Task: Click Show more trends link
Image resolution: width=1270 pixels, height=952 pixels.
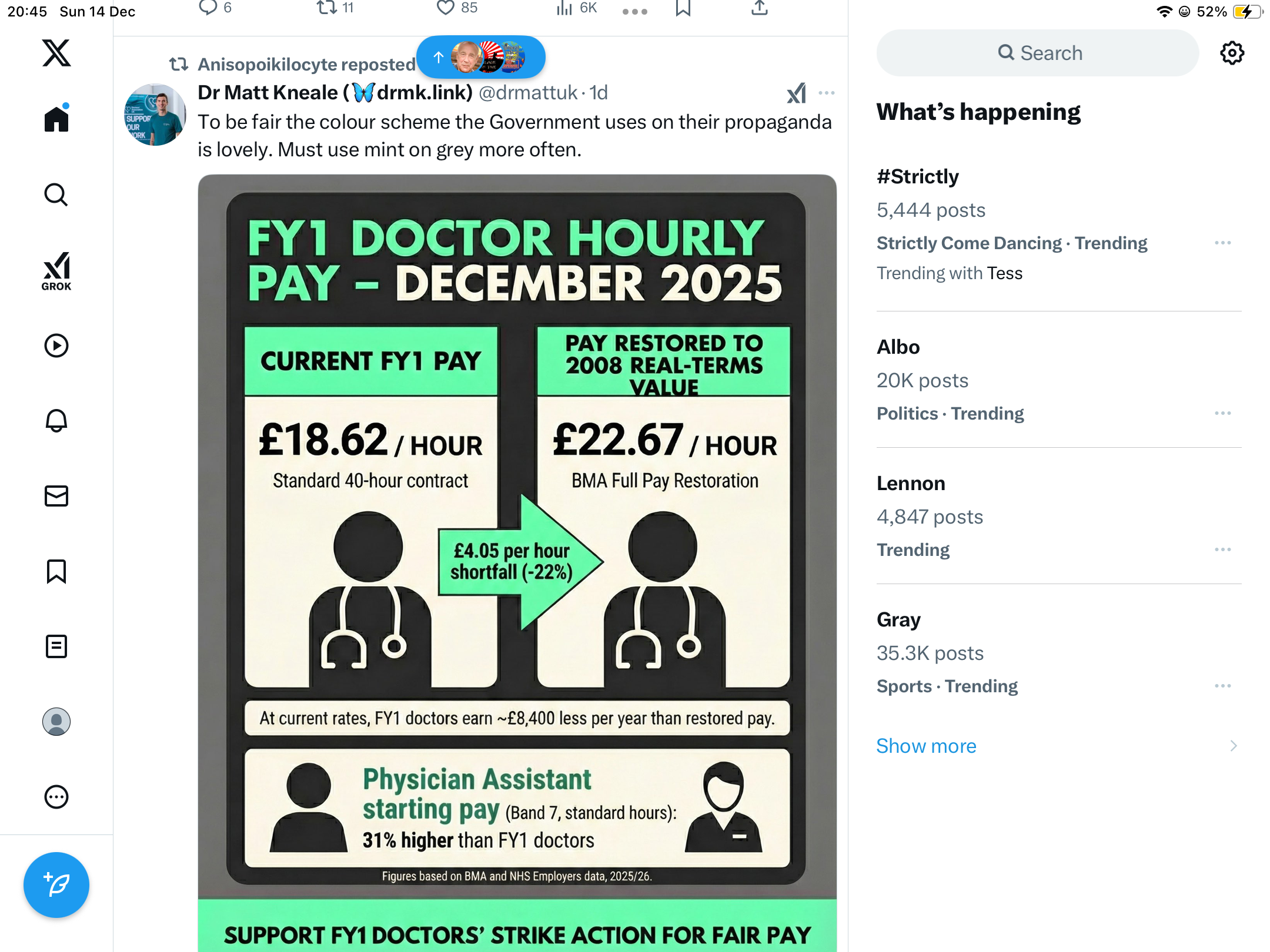Action: pyautogui.click(x=926, y=746)
